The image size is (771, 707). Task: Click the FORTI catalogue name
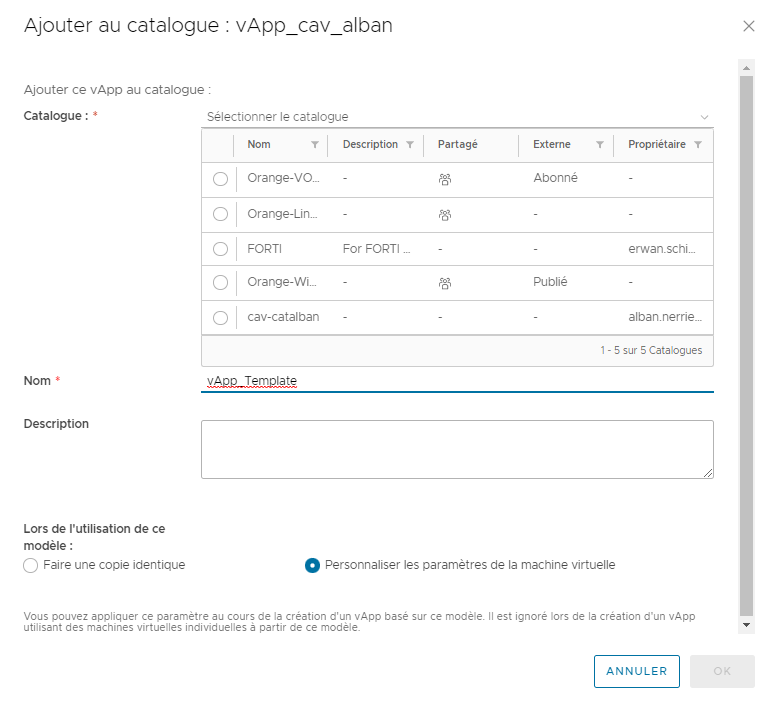265,249
